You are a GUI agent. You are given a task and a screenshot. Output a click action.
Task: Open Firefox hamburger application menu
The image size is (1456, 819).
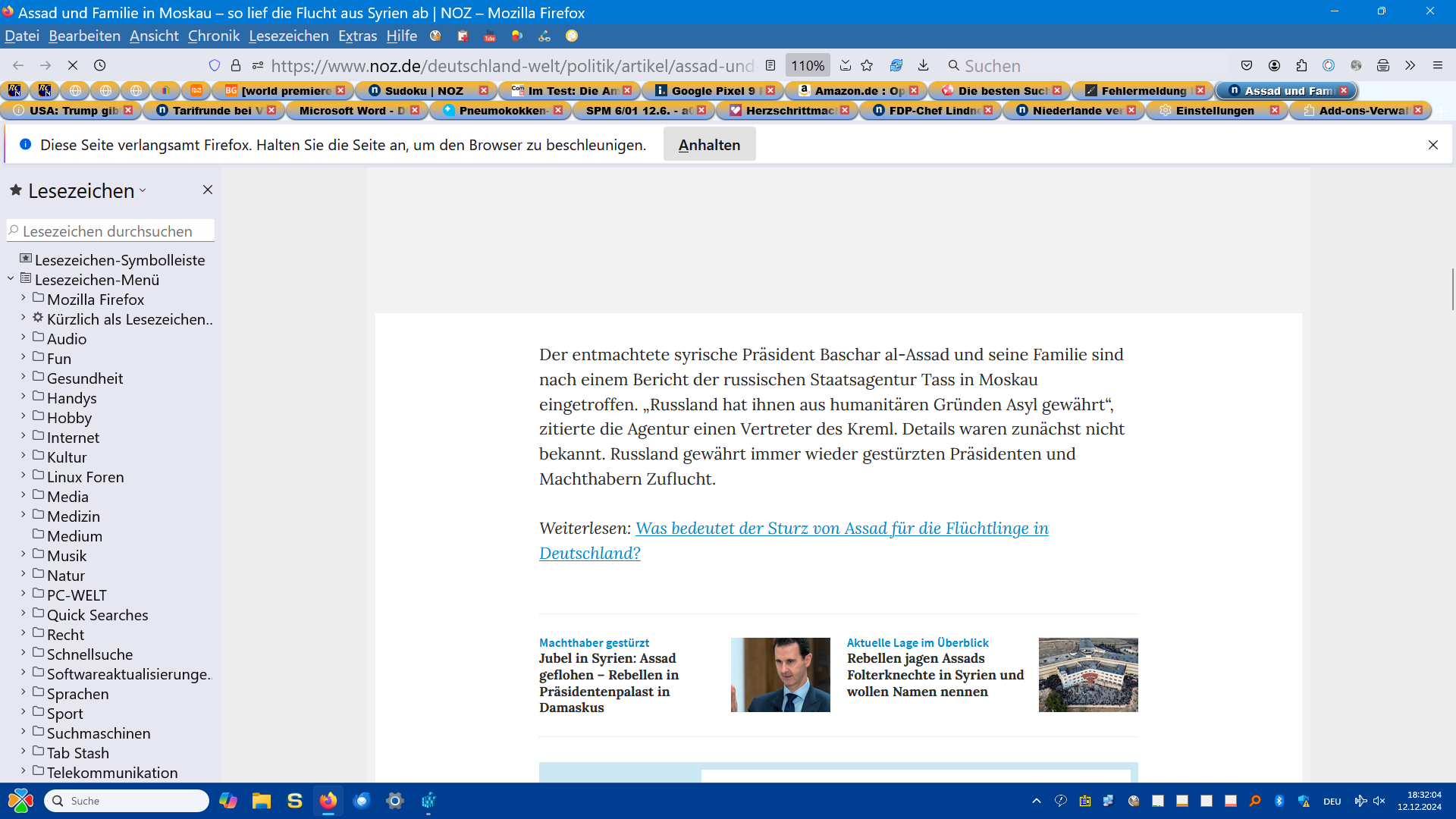(1437, 66)
